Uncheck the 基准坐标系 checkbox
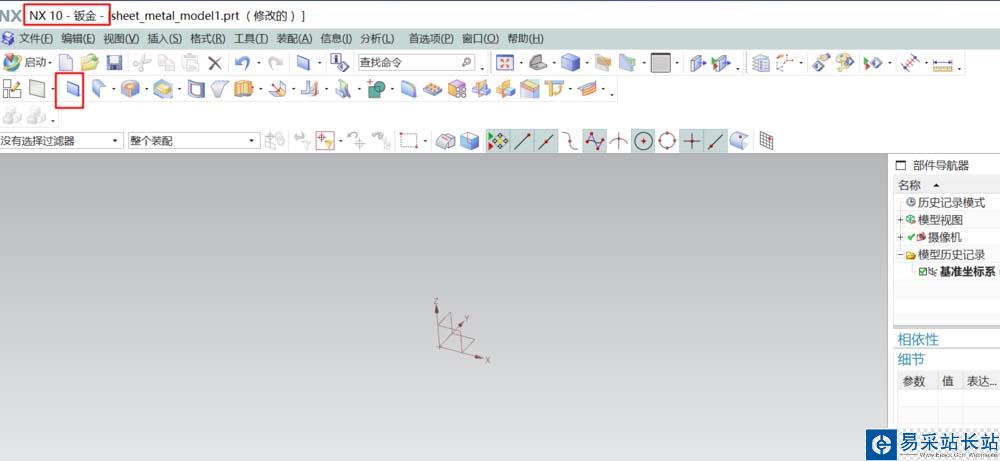The image size is (1000, 461). (923, 272)
